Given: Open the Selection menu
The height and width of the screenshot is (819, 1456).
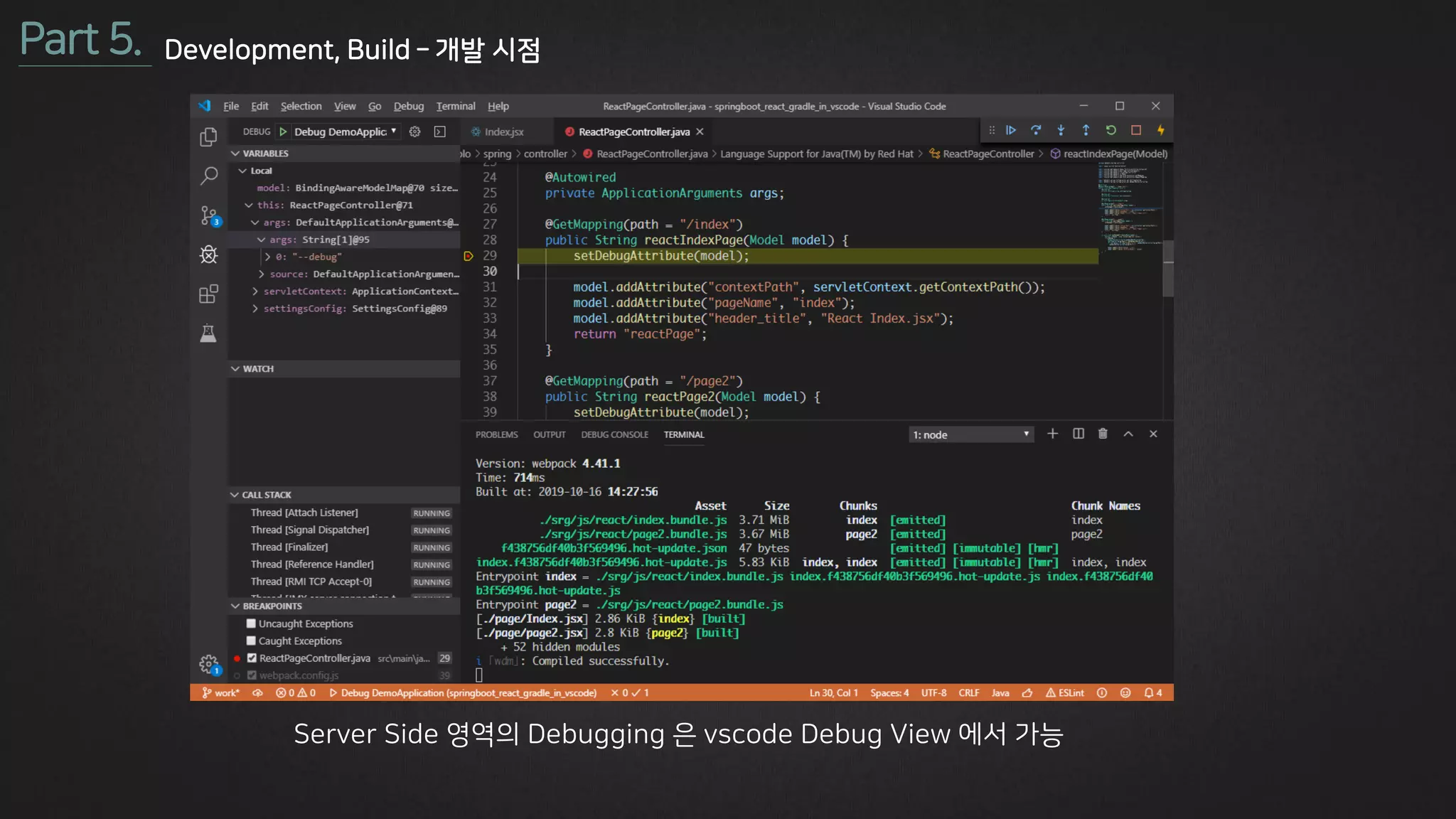Looking at the screenshot, I should [301, 106].
